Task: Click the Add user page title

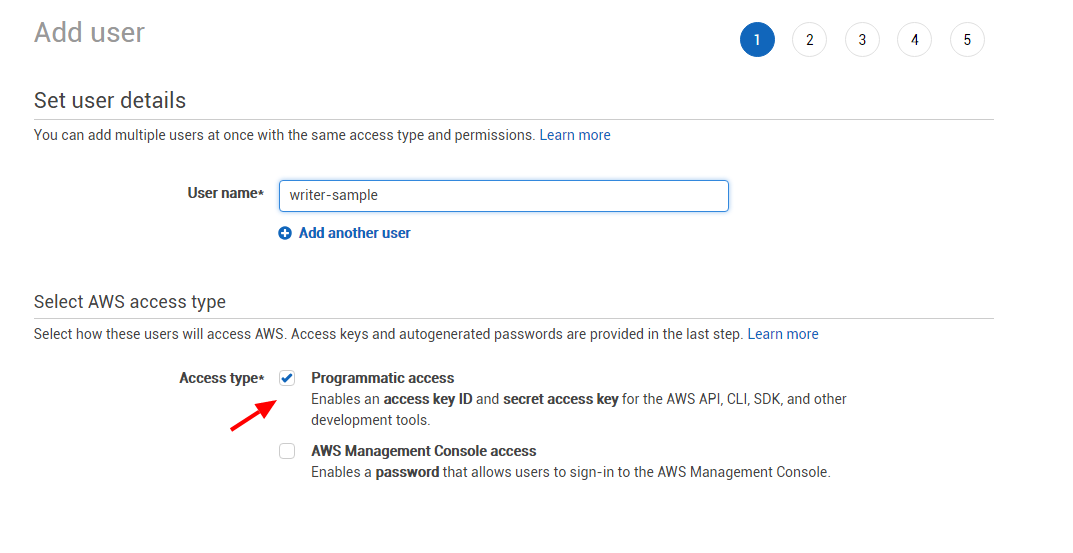Action: pyautogui.click(x=90, y=32)
